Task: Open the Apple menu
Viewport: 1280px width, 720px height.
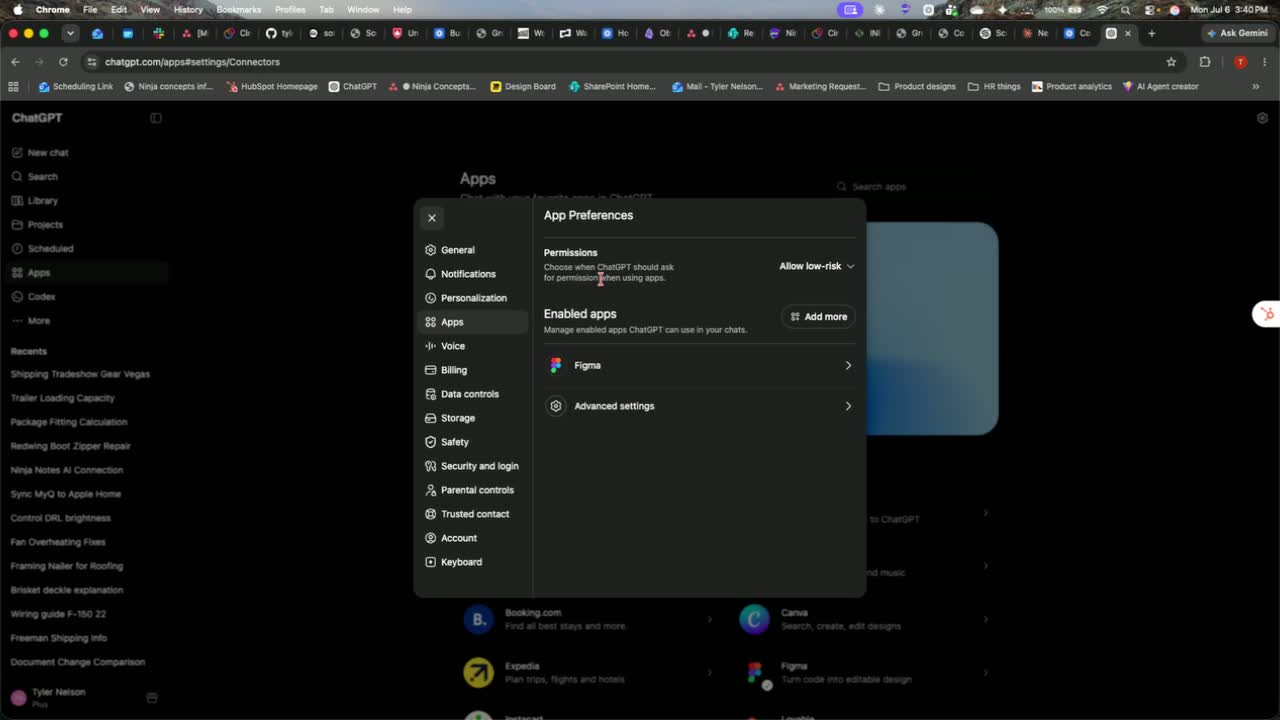Action: [16, 9]
